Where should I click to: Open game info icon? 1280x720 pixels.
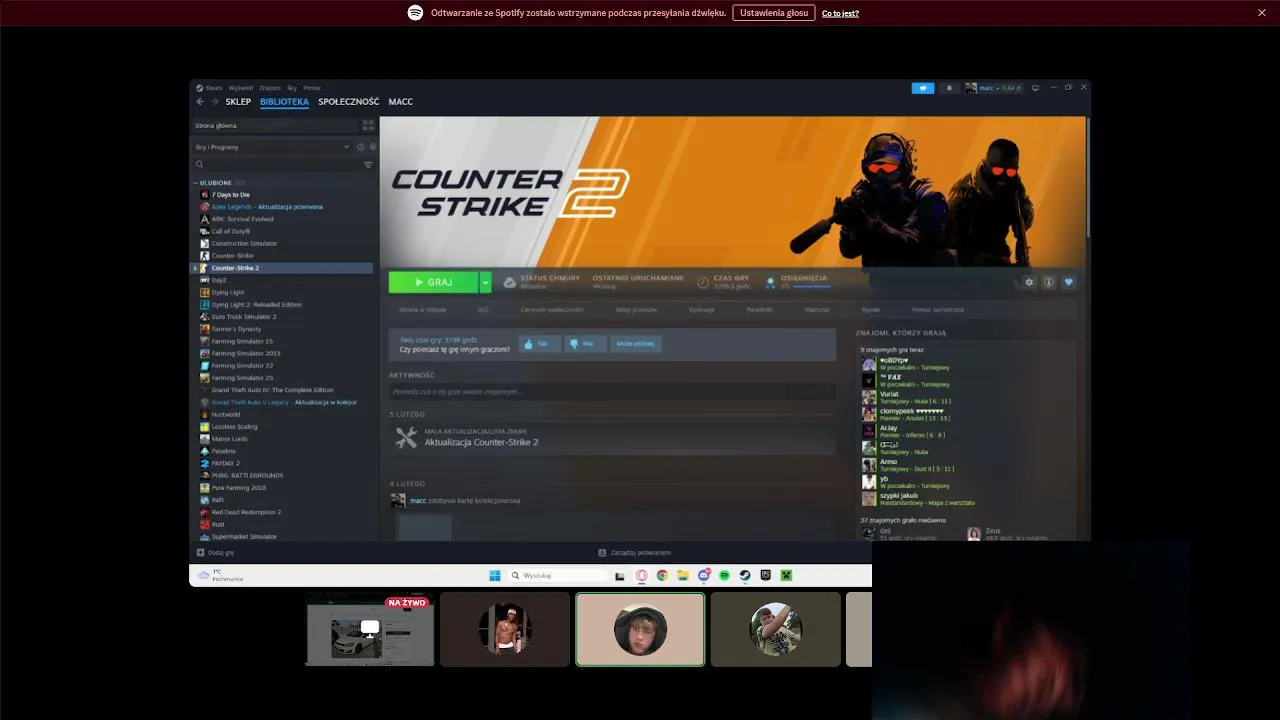pos(1049,283)
